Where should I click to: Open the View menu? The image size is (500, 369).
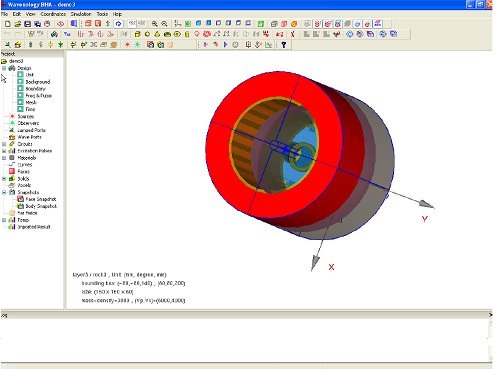30,14
